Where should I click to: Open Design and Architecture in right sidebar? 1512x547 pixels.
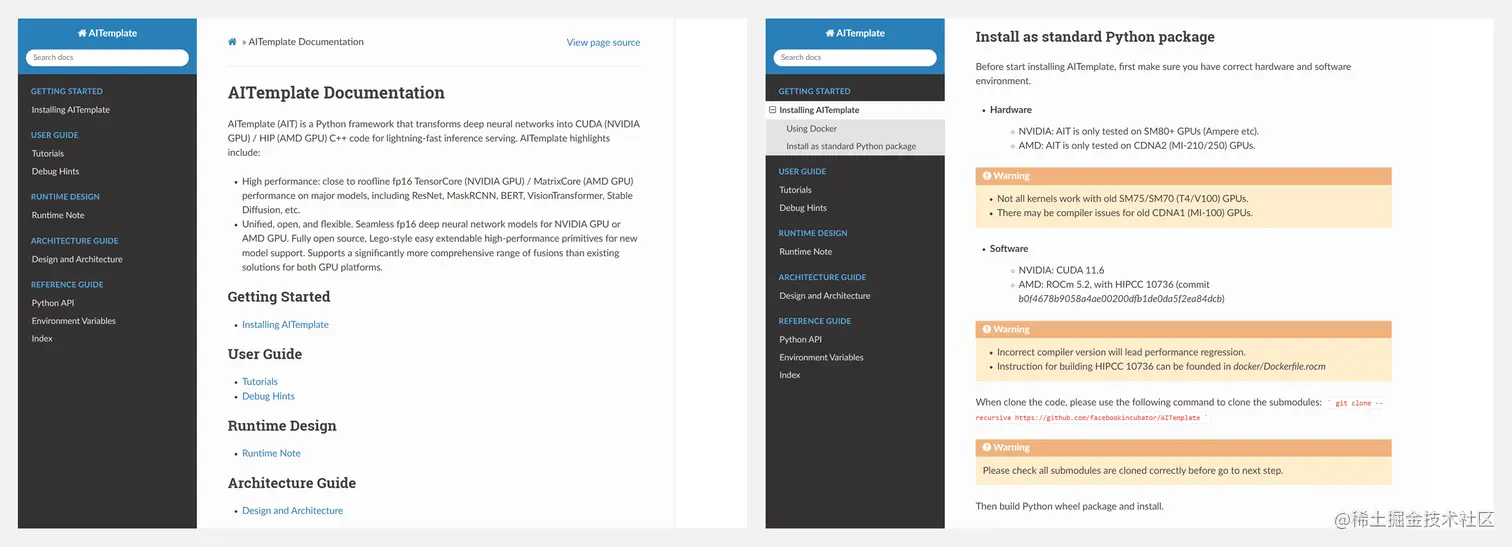[825, 296]
